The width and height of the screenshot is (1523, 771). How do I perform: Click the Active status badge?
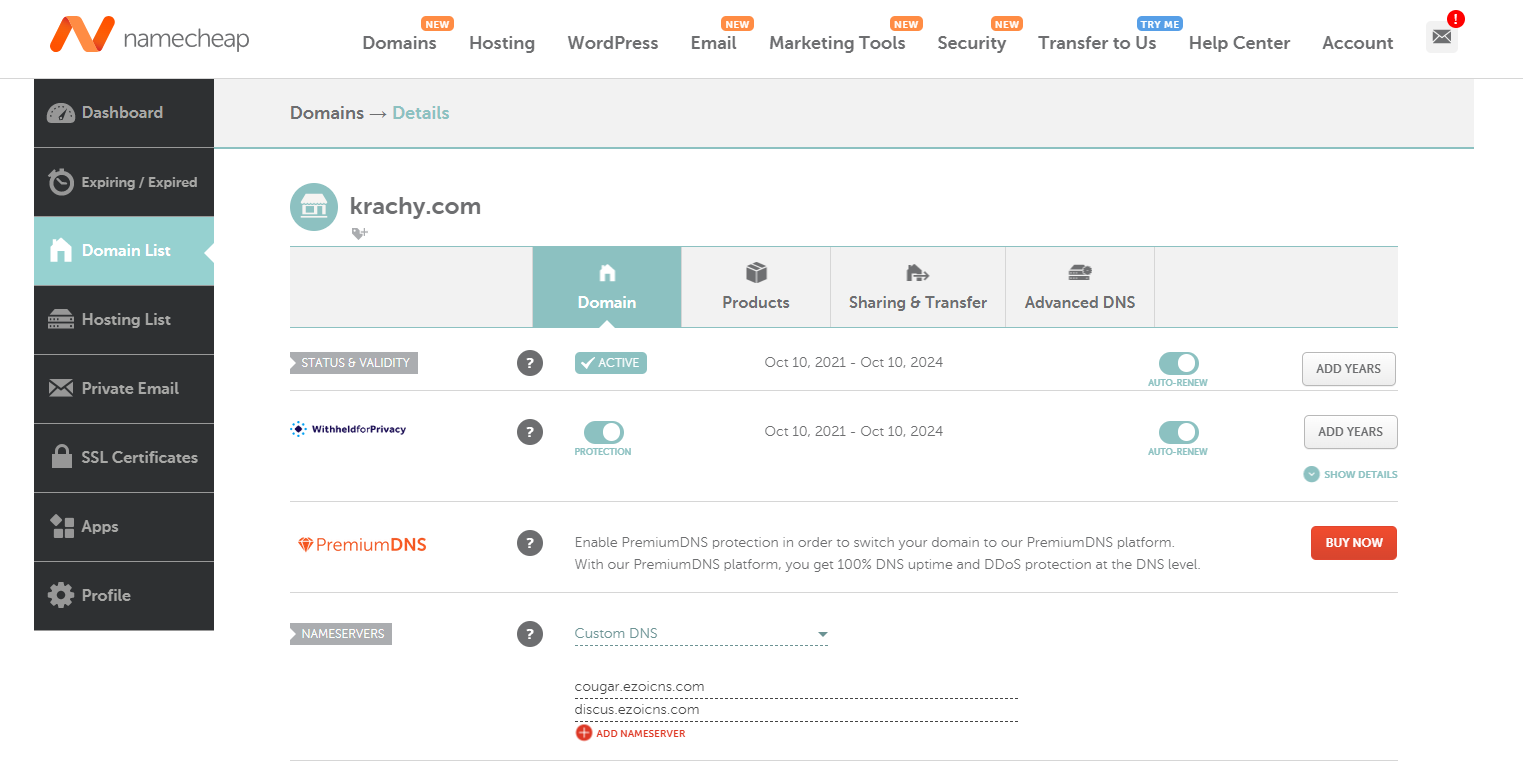(x=611, y=363)
